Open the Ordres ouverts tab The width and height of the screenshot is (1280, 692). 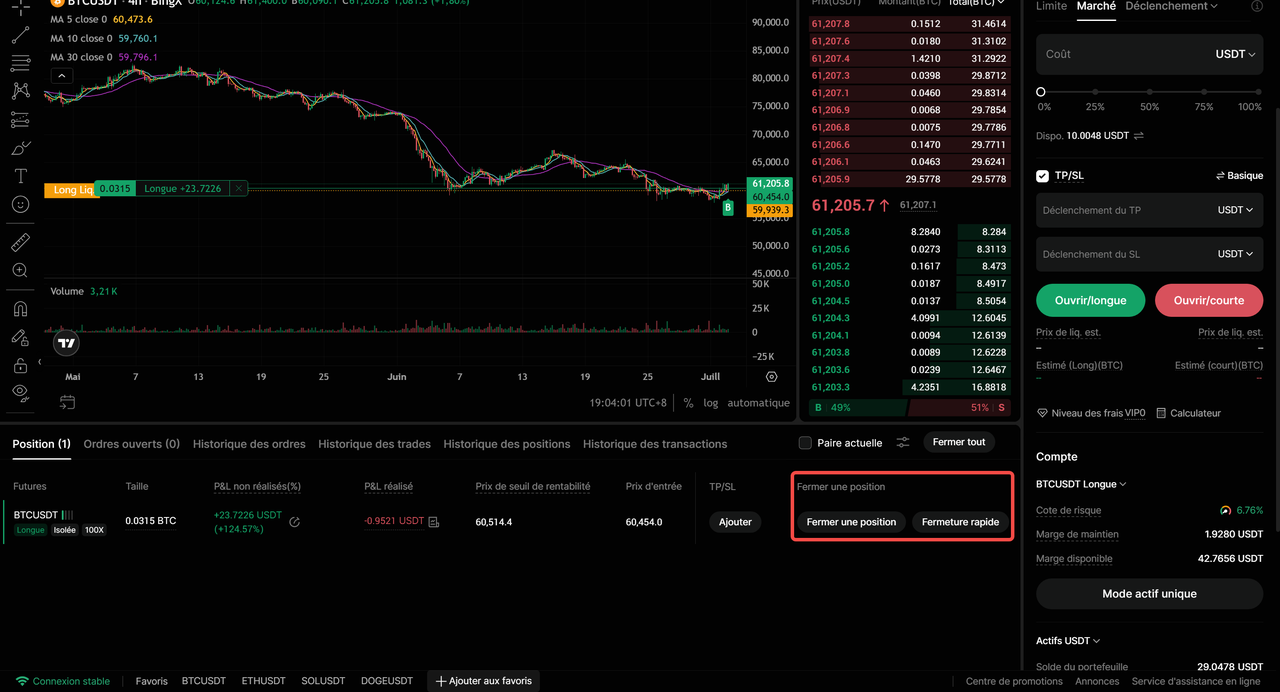tap(132, 444)
